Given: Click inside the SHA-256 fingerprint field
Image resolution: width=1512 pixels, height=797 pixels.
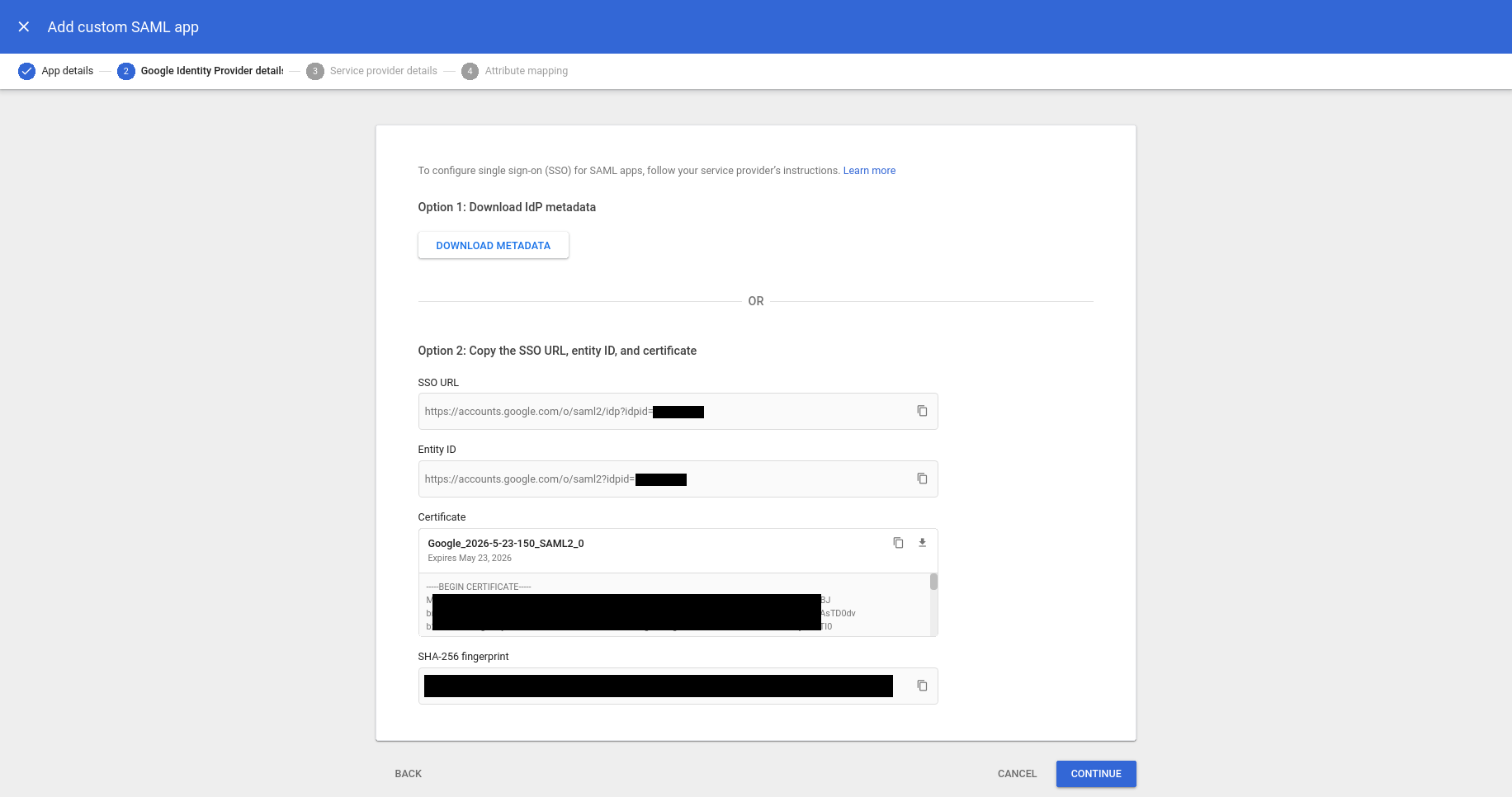Looking at the screenshot, I should (x=678, y=686).
